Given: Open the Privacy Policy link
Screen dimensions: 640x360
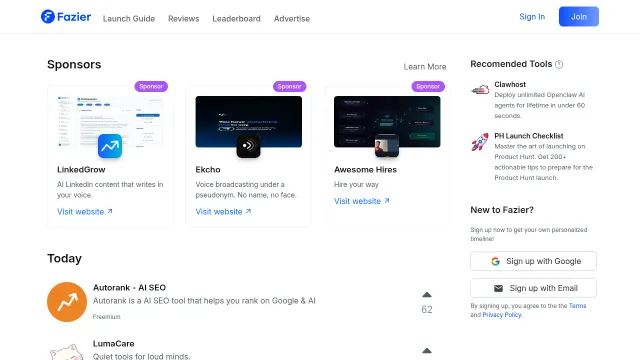Looking at the screenshot, I should 502,315.
